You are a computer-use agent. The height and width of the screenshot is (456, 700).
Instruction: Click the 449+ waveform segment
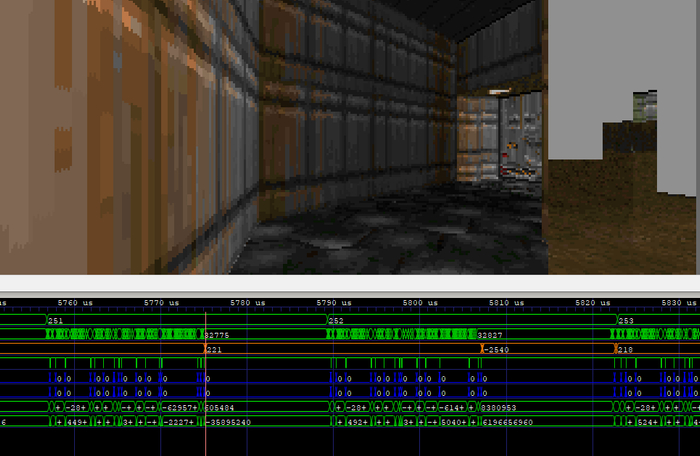point(76,422)
